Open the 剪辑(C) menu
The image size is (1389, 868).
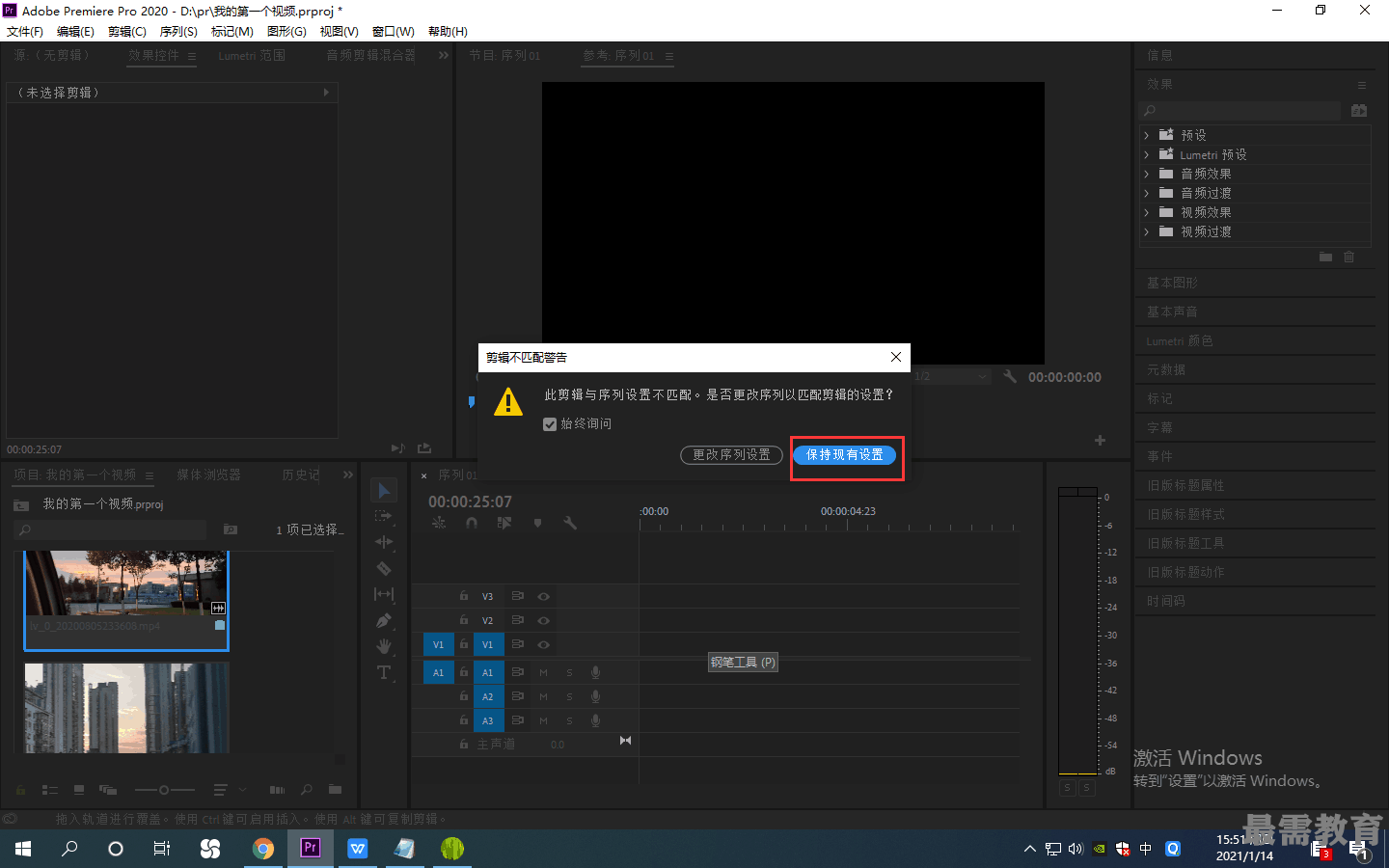(x=127, y=32)
